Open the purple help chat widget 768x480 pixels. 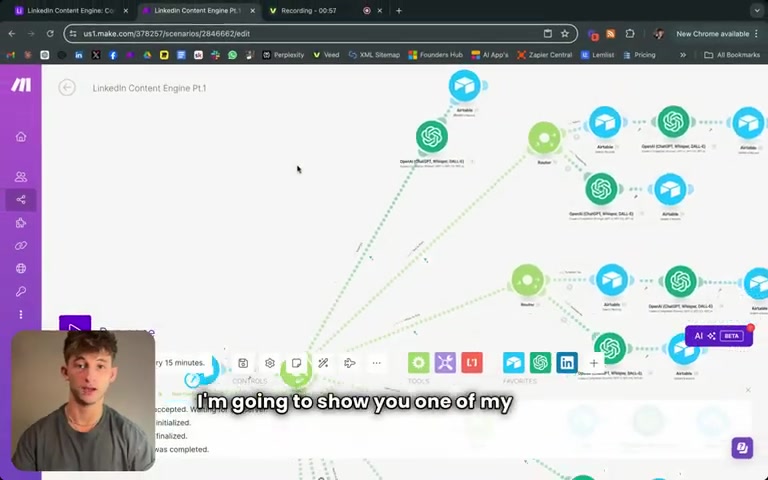[742, 448]
